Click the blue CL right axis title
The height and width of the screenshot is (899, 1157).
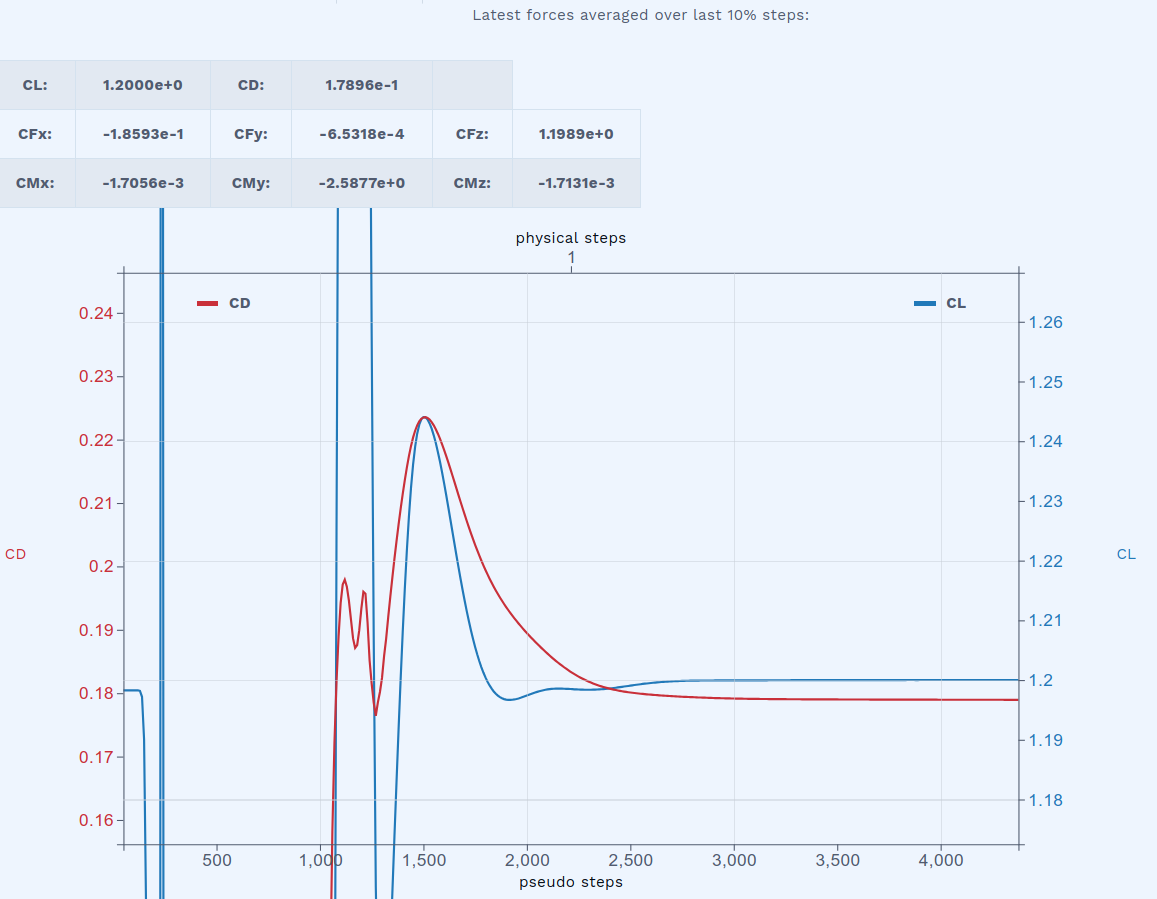point(1126,554)
